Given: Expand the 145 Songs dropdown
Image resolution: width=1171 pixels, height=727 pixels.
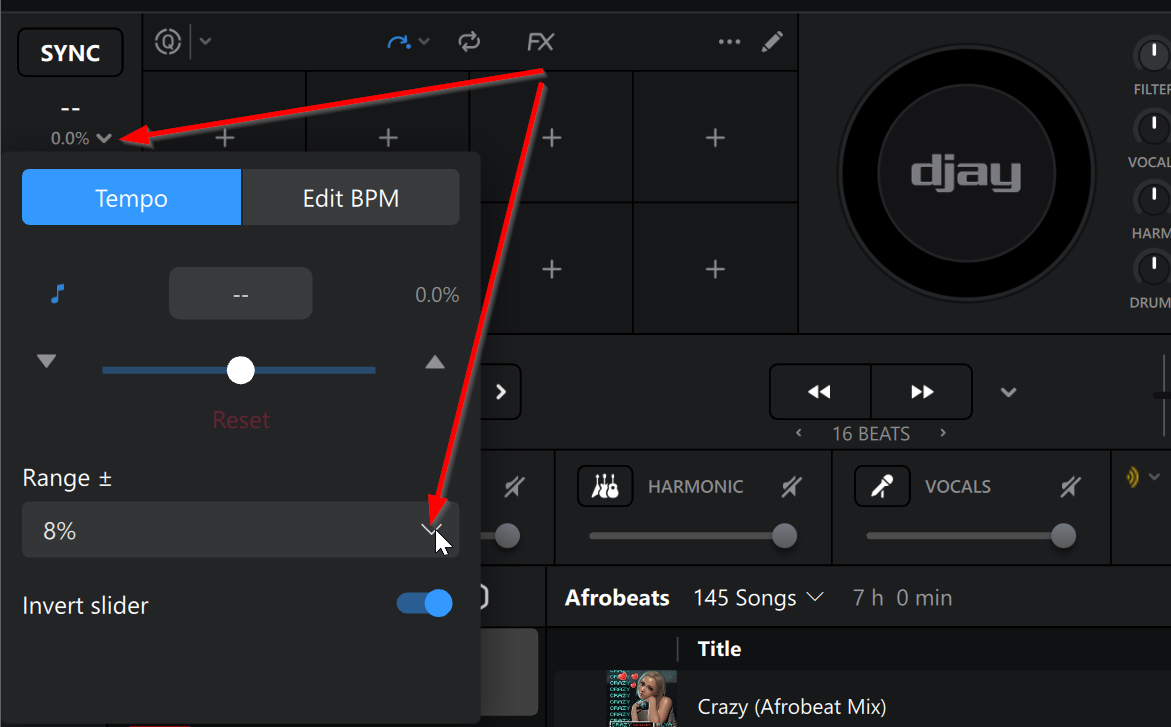Looking at the screenshot, I should 758,598.
